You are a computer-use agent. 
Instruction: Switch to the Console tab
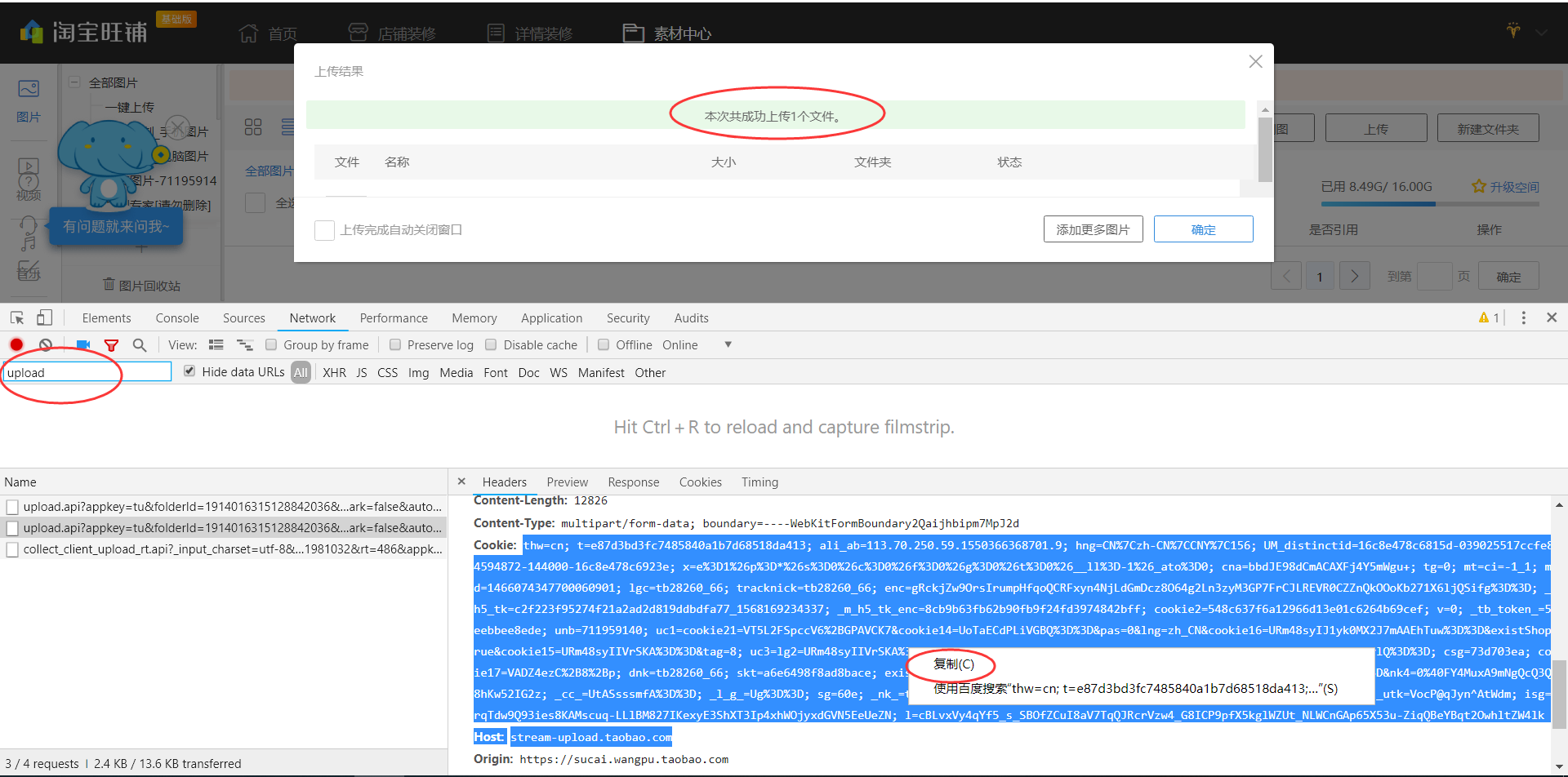177,318
